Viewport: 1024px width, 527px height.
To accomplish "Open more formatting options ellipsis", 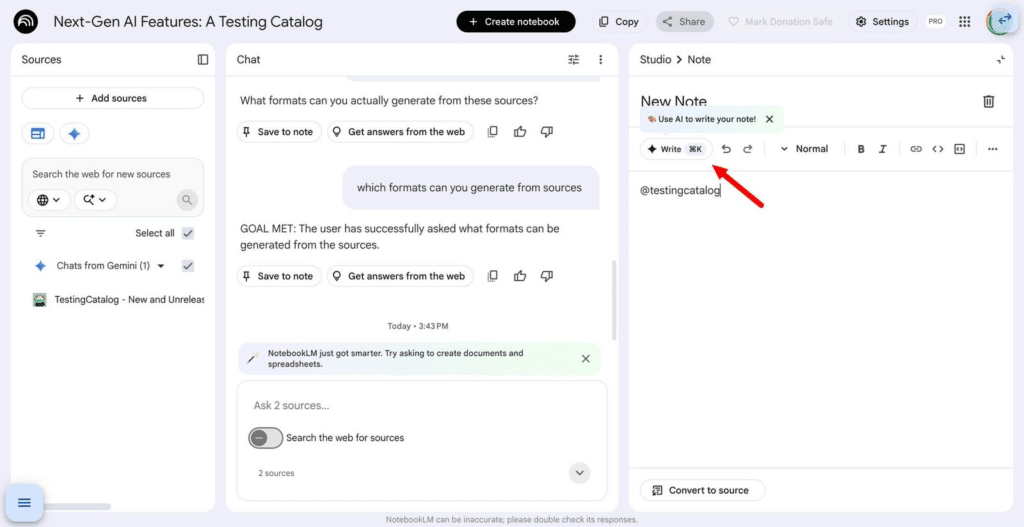I will pos(993,149).
